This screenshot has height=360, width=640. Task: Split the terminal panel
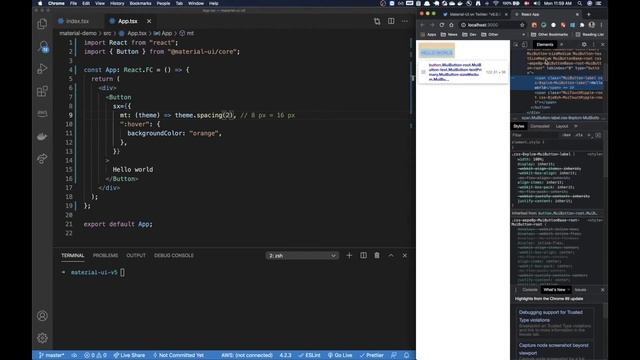click(x=363, y=256)
